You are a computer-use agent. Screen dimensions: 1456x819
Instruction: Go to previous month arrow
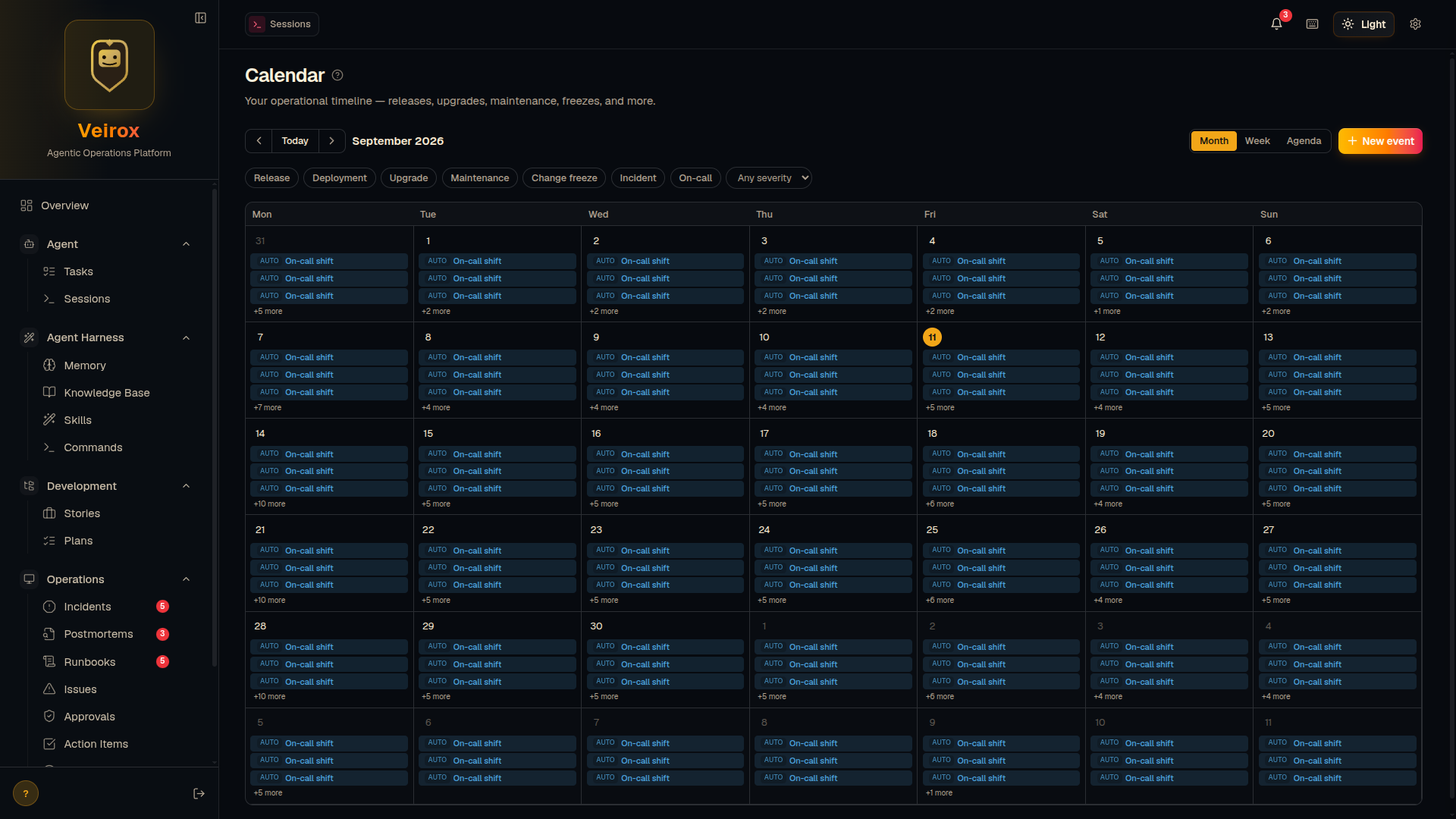pyautogui.click(x=259, y=141)
